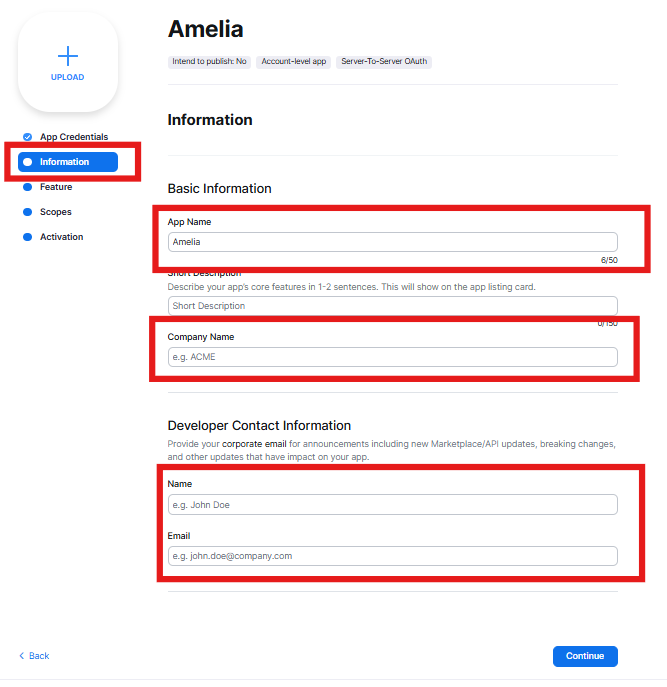Image resolution: width=667 pixels, height=687 pixels.
Task: Click the Company Name input field
Action: pos(392,357)
